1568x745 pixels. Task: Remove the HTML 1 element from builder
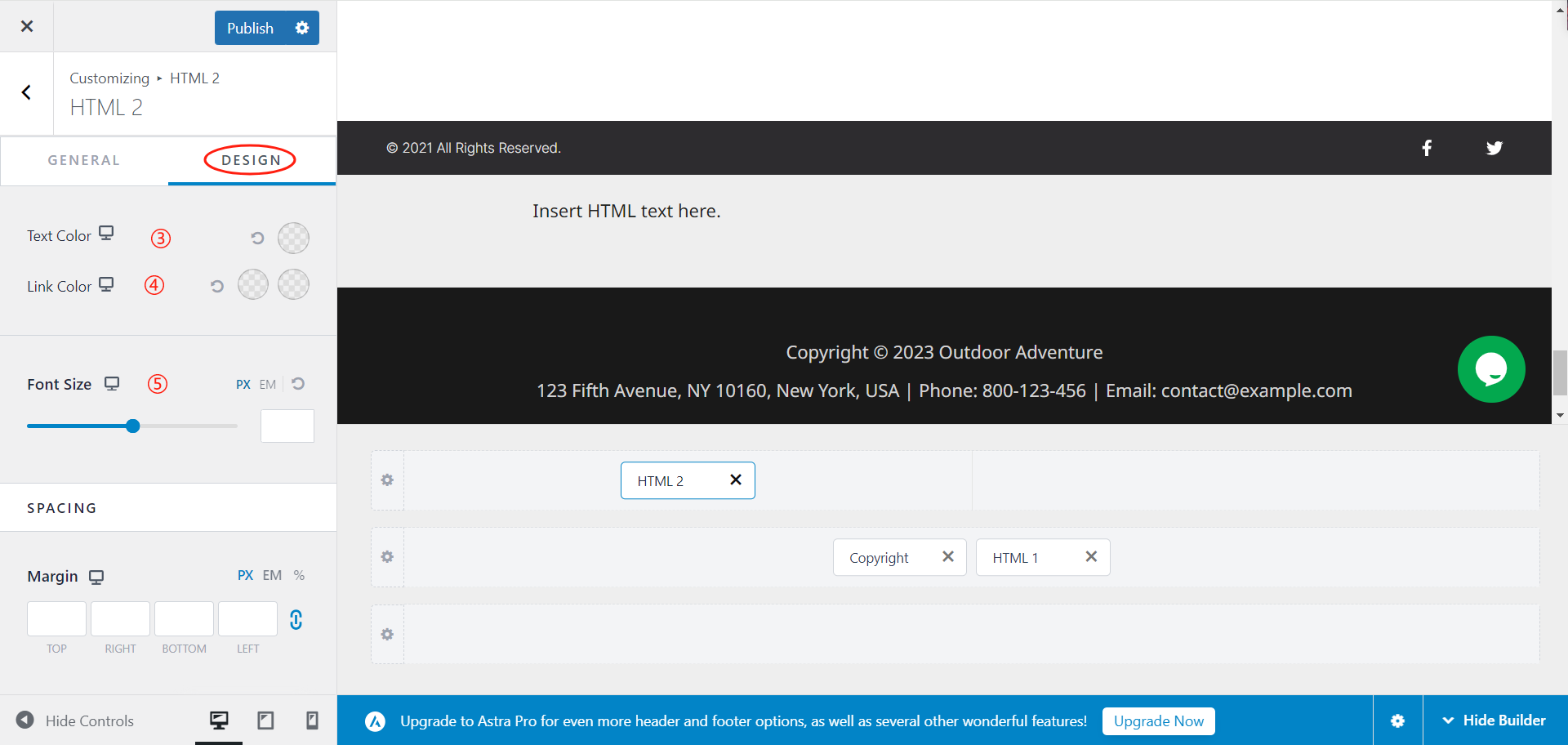tap(1091, 556)
